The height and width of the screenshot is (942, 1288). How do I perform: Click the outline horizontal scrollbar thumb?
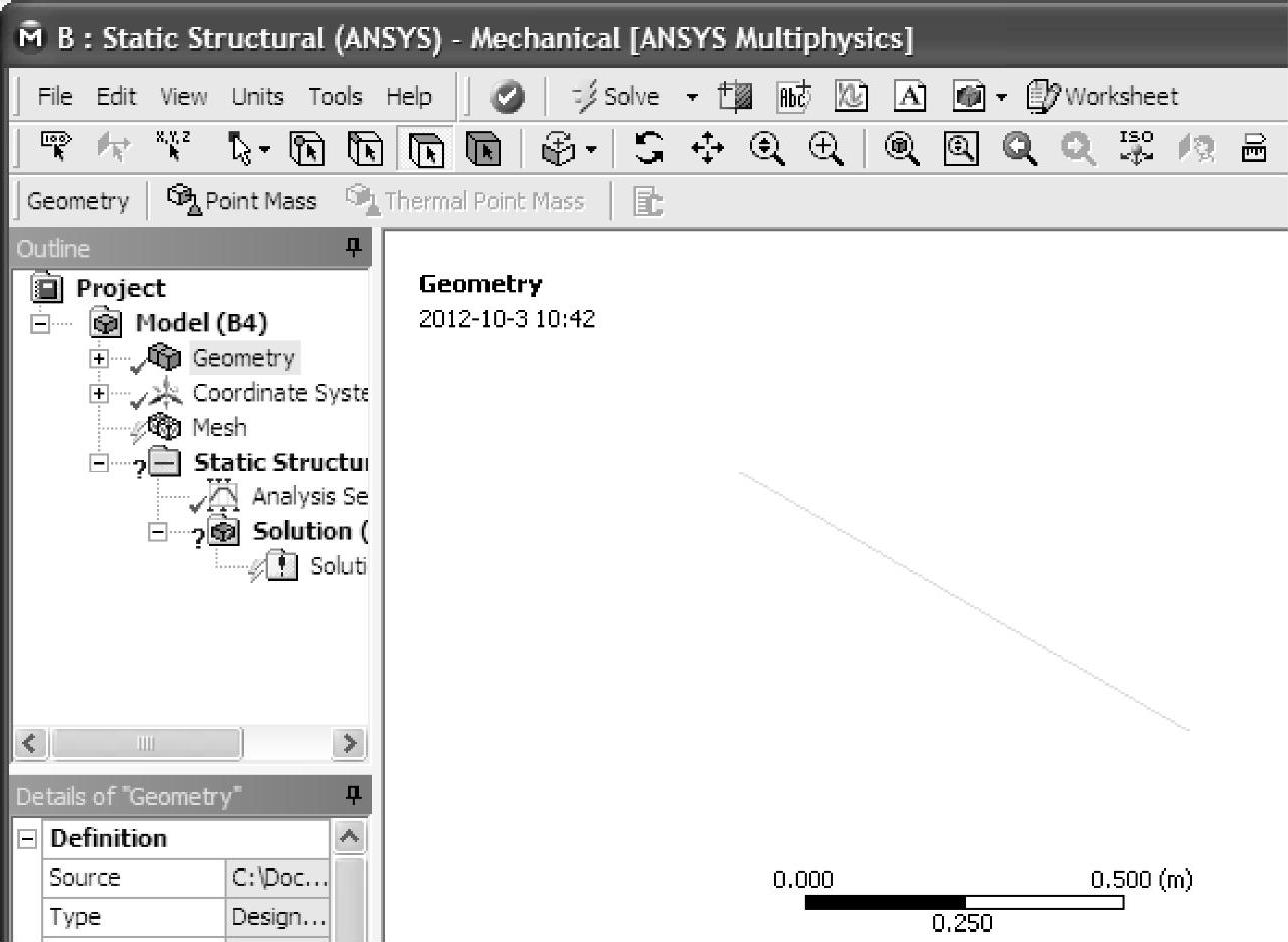(x=146, y=743)
